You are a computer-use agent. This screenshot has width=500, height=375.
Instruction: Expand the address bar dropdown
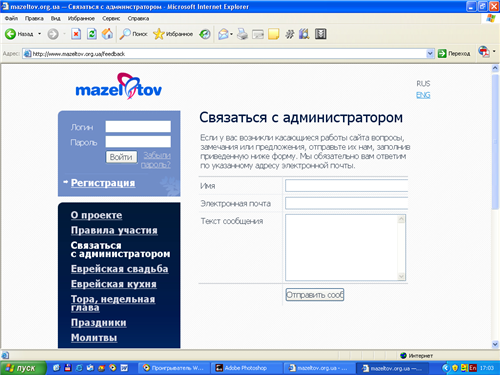430,53
